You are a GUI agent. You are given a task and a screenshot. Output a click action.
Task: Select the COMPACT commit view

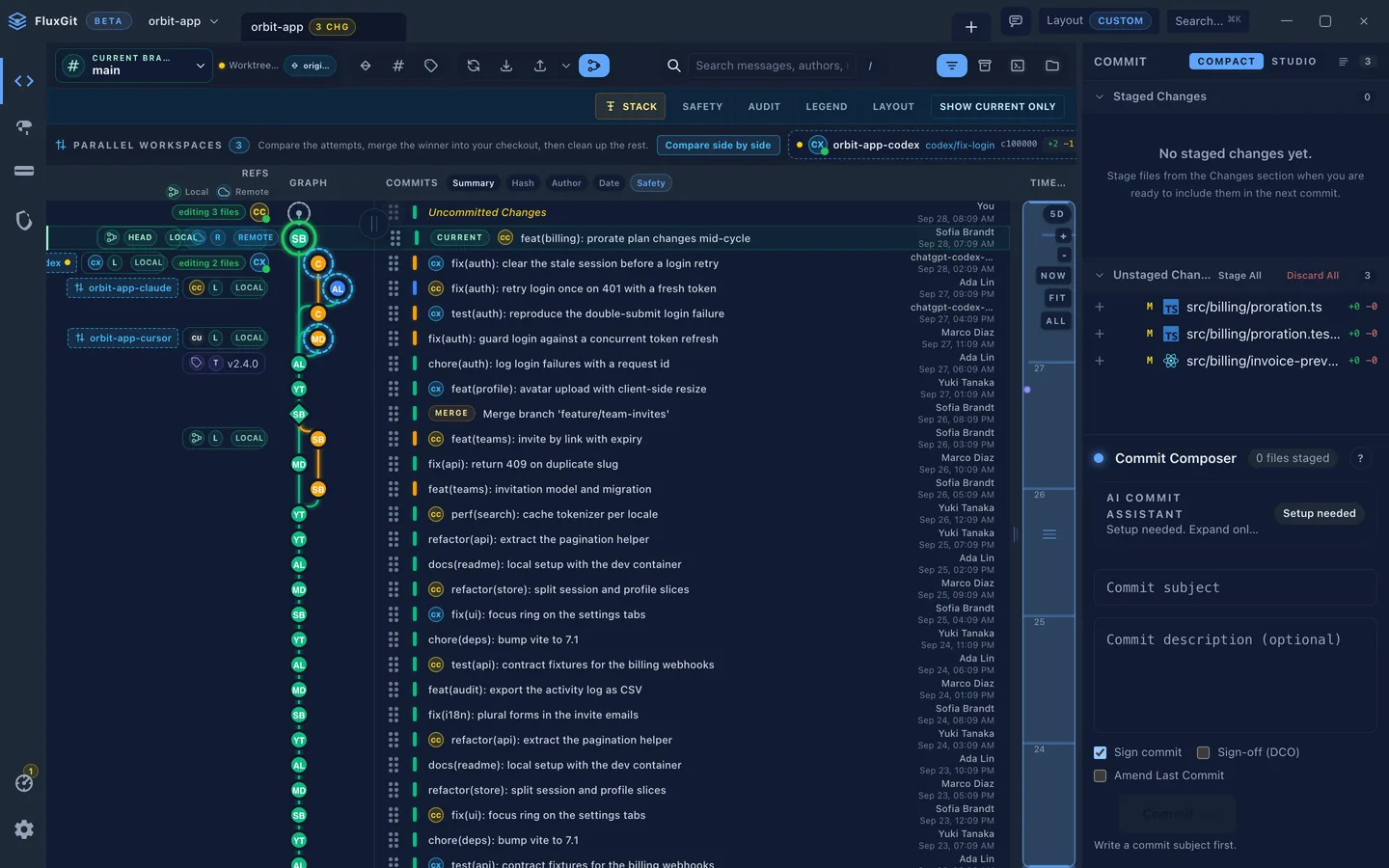1226,62
